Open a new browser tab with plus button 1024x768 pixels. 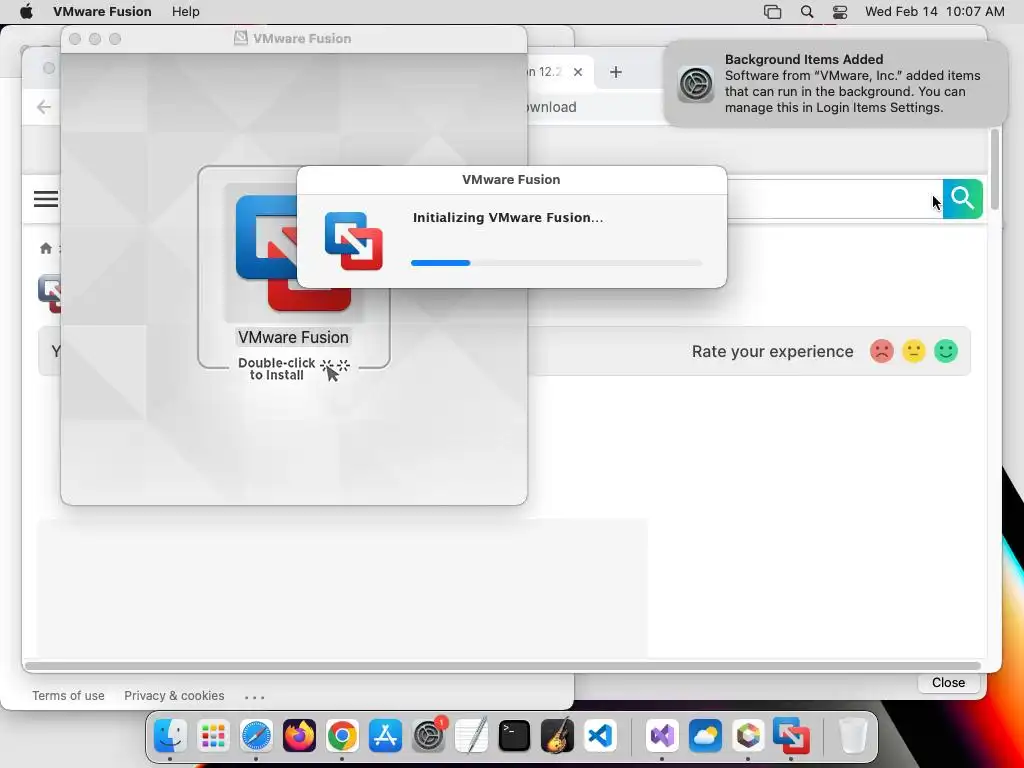tap(616, 72)
